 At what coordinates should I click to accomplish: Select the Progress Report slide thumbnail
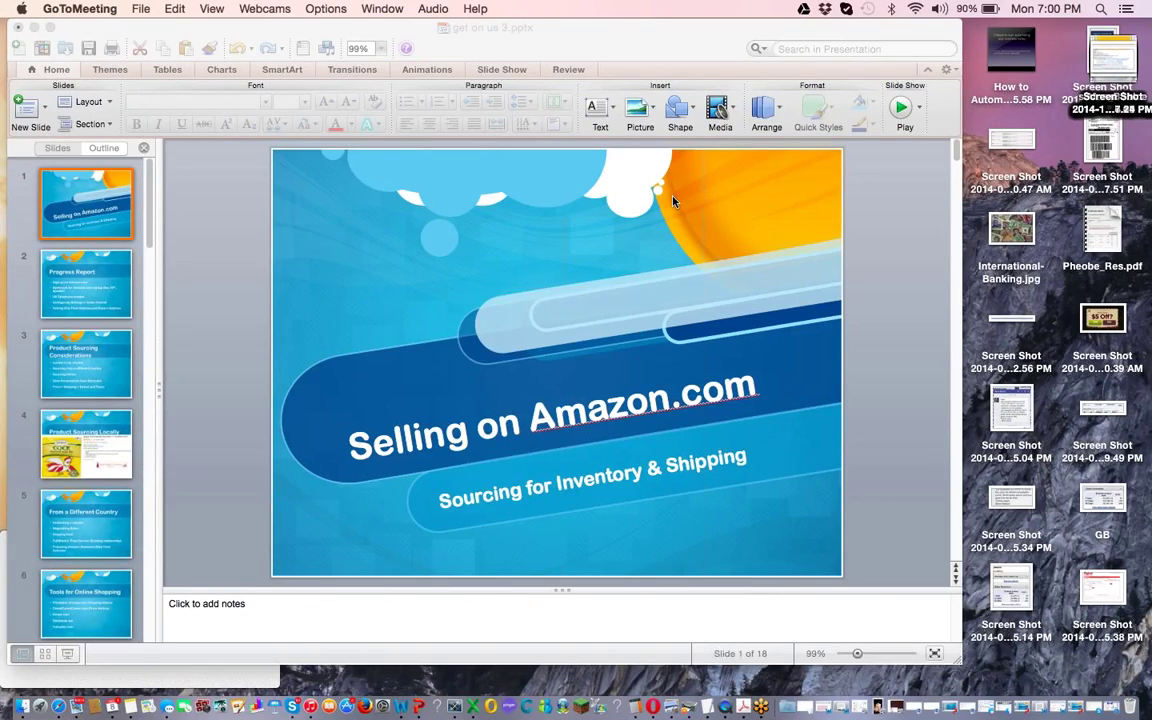[x=86, y=284]
